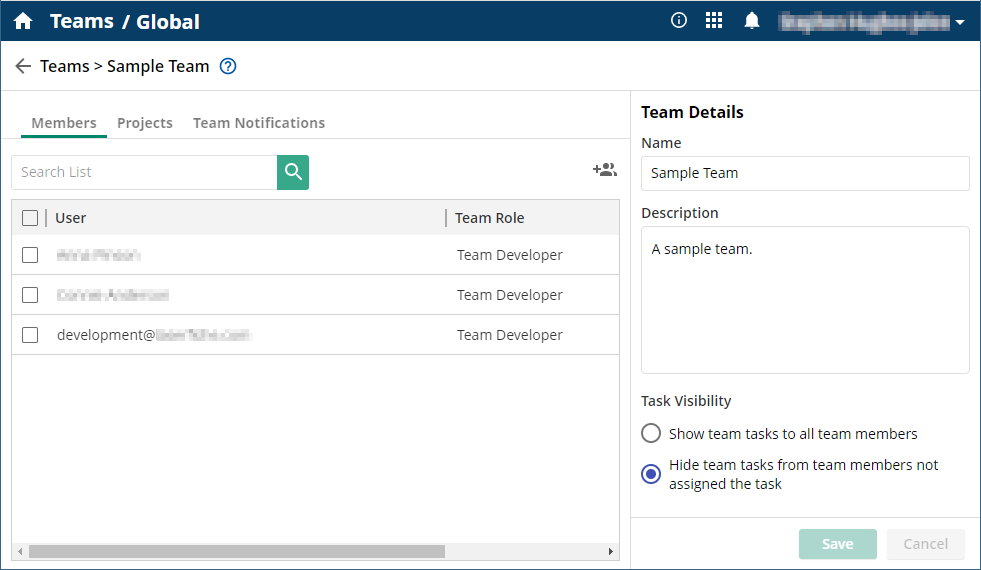
Task: Check the box for development@ user row
Action: [x=30, y=335]
